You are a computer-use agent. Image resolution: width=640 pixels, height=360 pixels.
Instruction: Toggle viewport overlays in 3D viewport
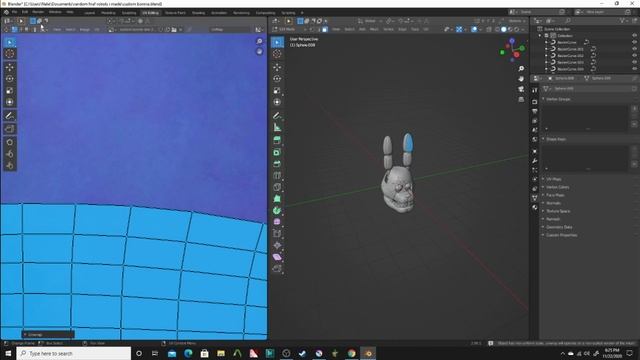pyautogui.click(x=474, y=29)
